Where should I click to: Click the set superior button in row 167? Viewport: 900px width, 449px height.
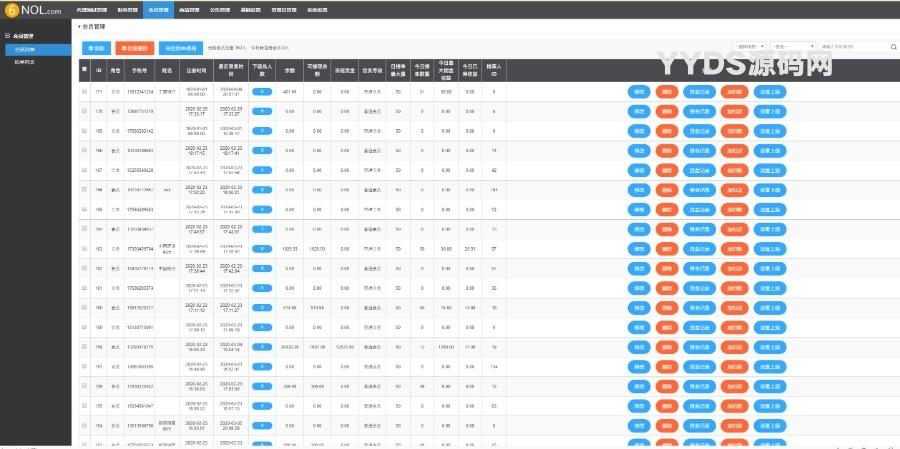tap(770, 170)
